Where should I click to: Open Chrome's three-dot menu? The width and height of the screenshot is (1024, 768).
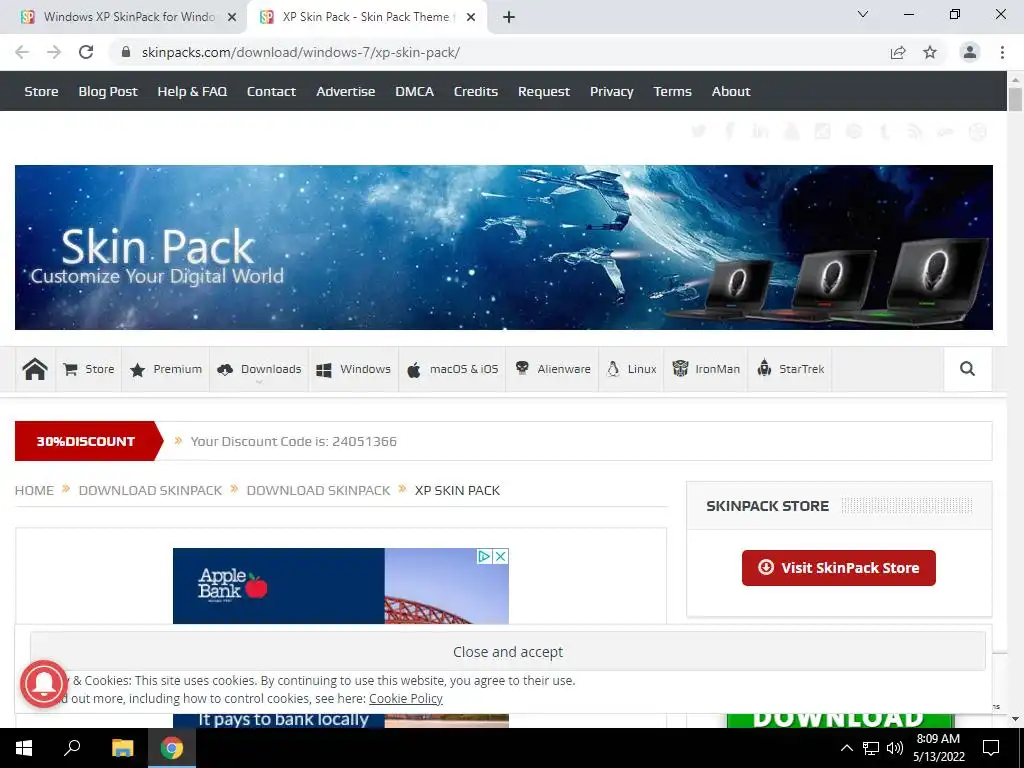1002,52
